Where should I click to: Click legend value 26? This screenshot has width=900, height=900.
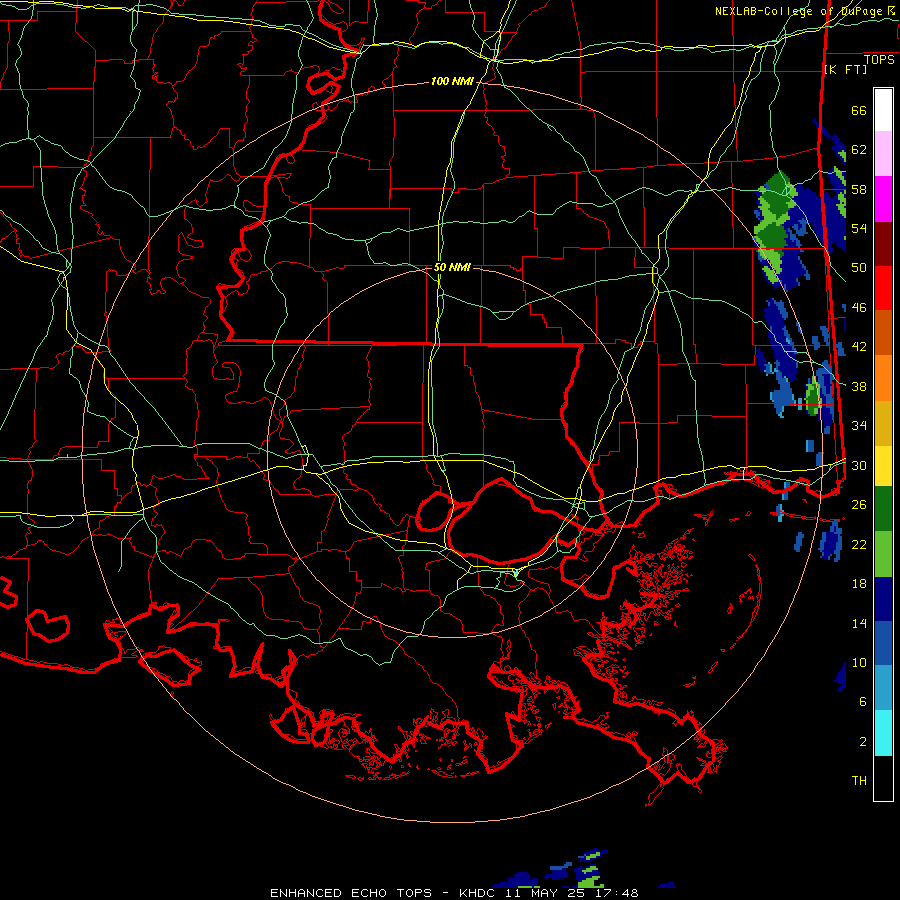click(859, 505)
